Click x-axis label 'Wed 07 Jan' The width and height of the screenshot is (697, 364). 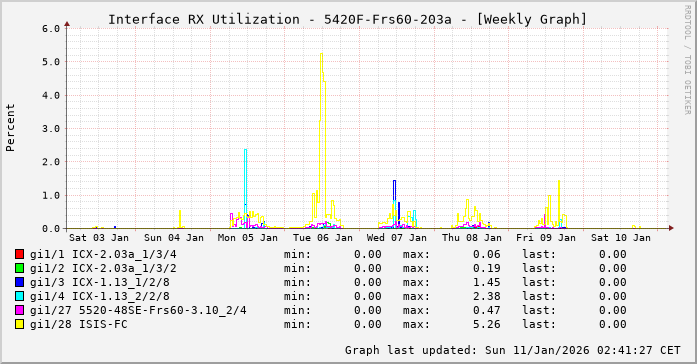(397, 238)
